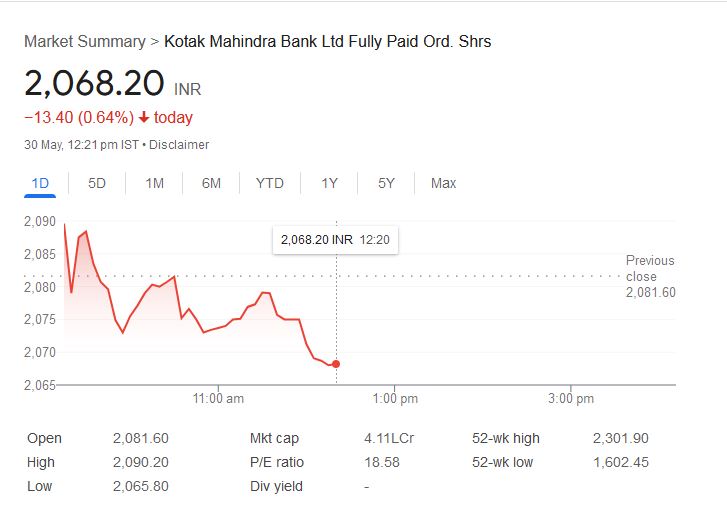Select the YTD tab
This screenshot has height=506, width=727.
269,183
